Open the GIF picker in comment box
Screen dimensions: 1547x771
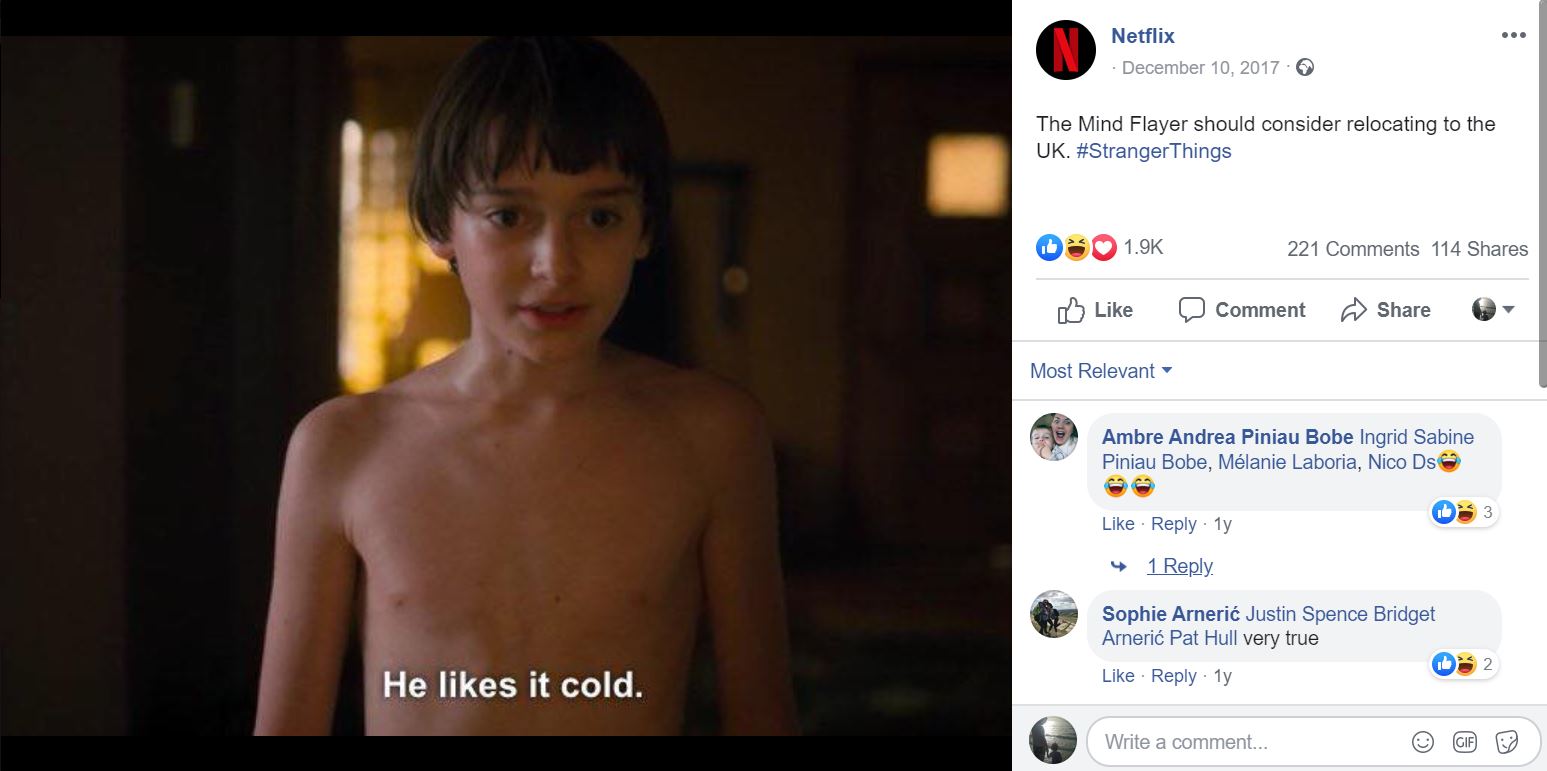click(x=1464, y=742)
